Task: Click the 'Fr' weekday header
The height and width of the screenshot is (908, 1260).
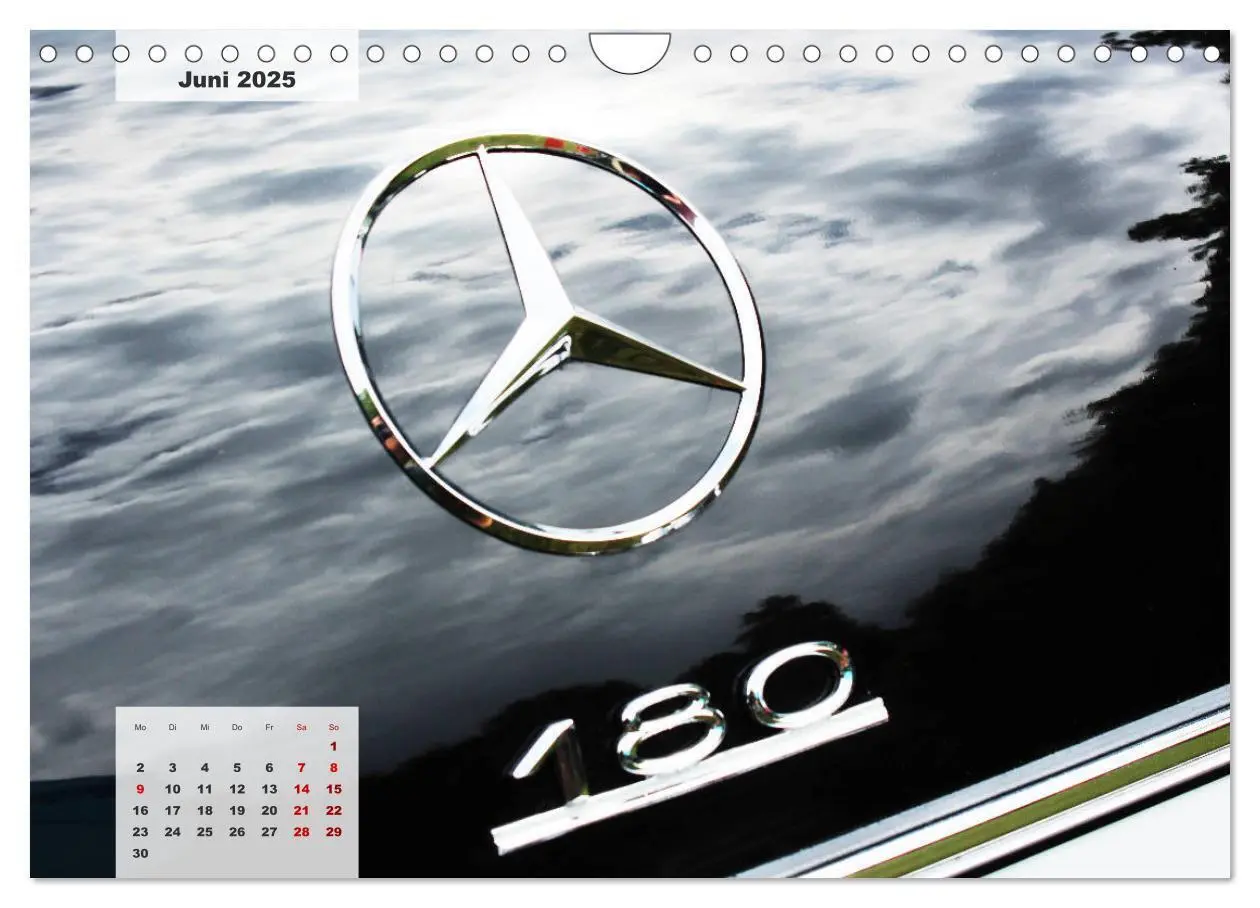Action: [269, 727]
